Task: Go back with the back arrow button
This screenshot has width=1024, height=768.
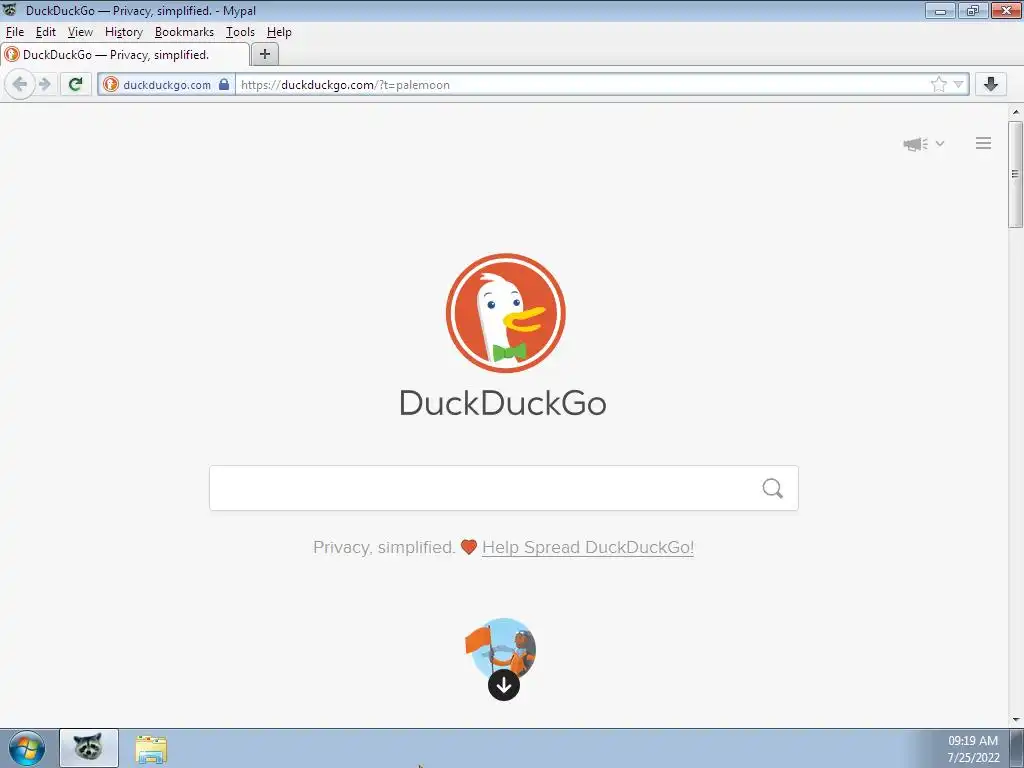Action: [20, 84]
